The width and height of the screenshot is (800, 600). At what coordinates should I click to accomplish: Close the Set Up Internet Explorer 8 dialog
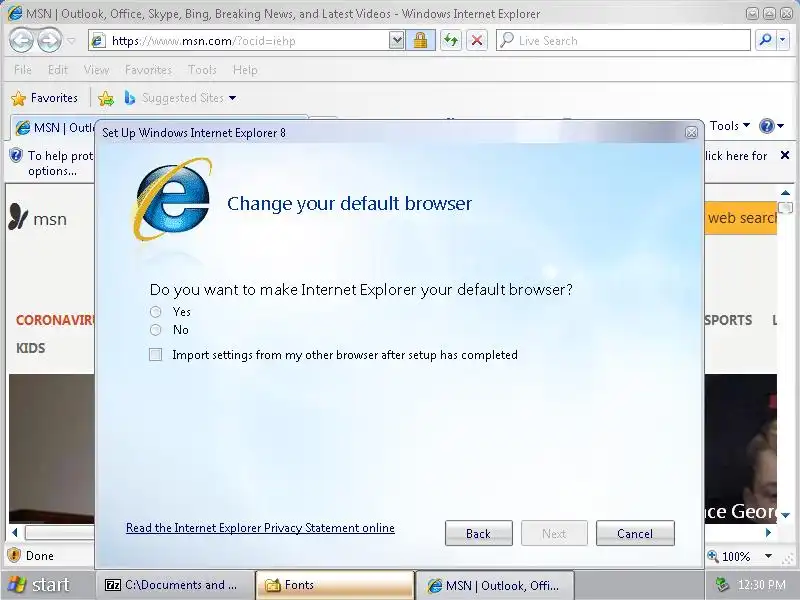pyautogui.click(x=691, y=133)
